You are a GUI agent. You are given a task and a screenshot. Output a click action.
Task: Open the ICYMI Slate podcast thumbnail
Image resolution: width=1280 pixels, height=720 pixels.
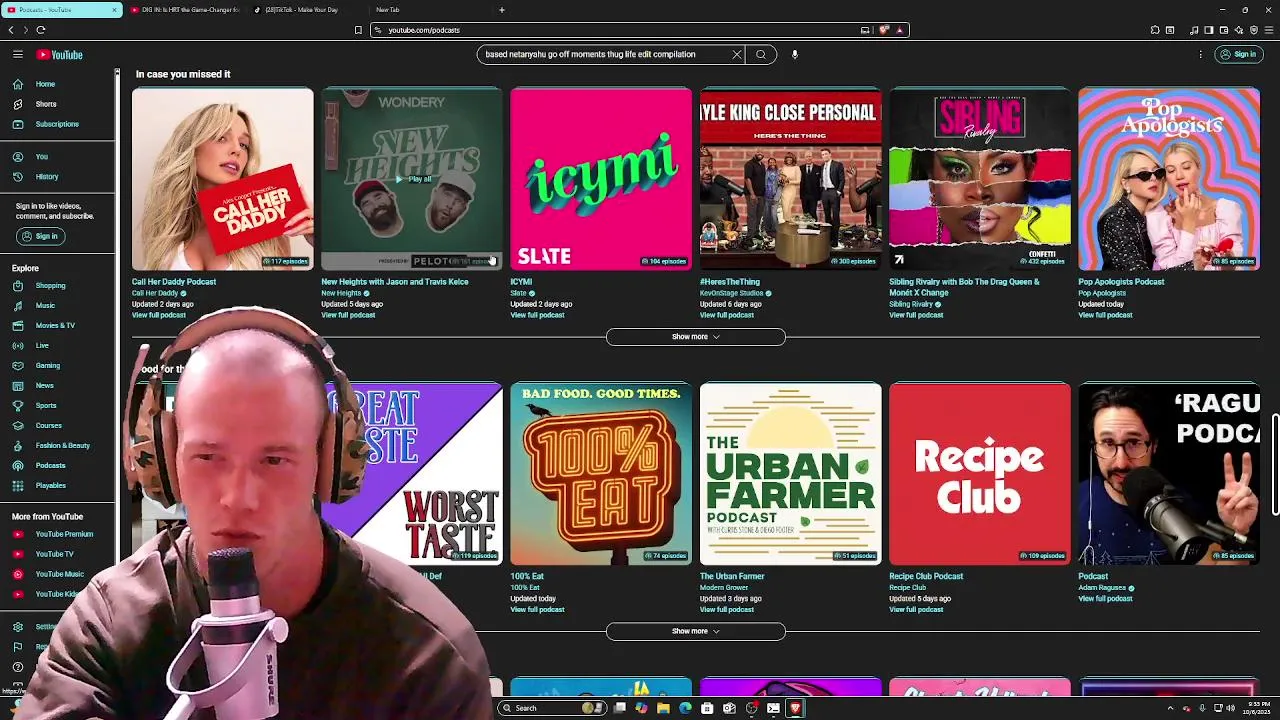point(601,179)
